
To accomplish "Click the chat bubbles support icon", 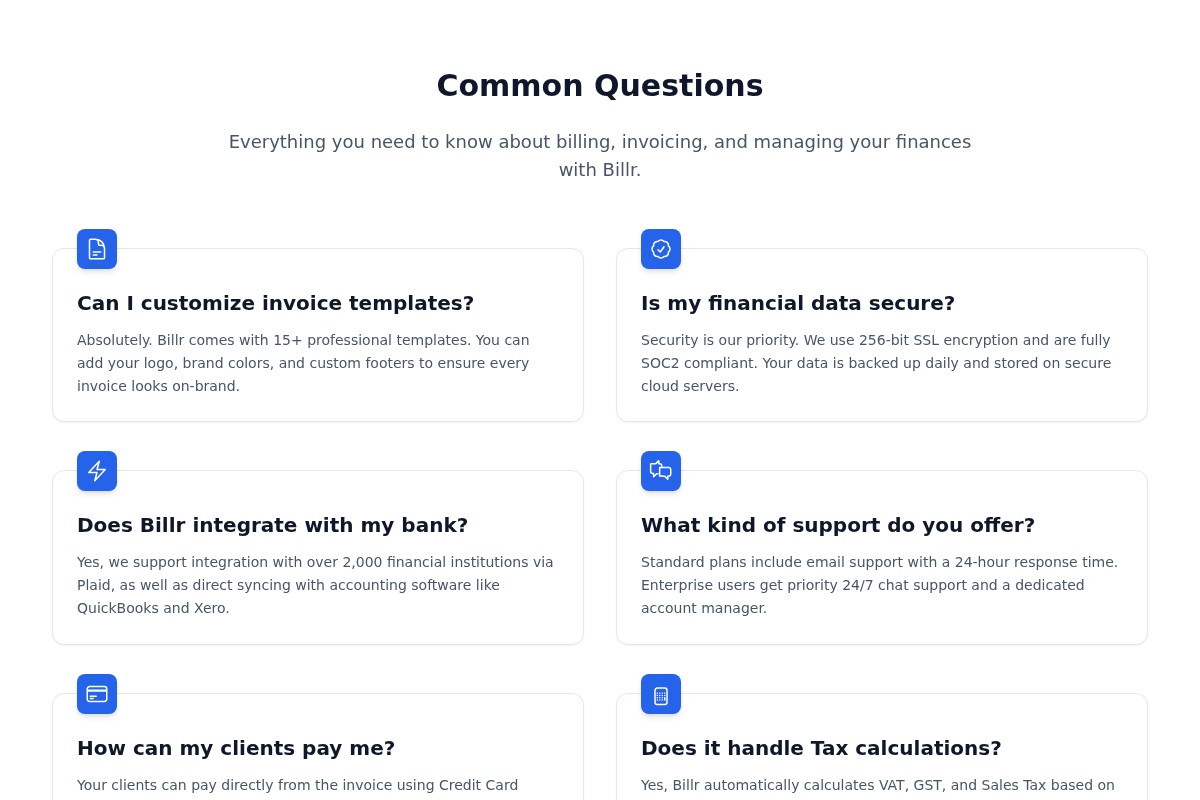I will tap(661, 471).
